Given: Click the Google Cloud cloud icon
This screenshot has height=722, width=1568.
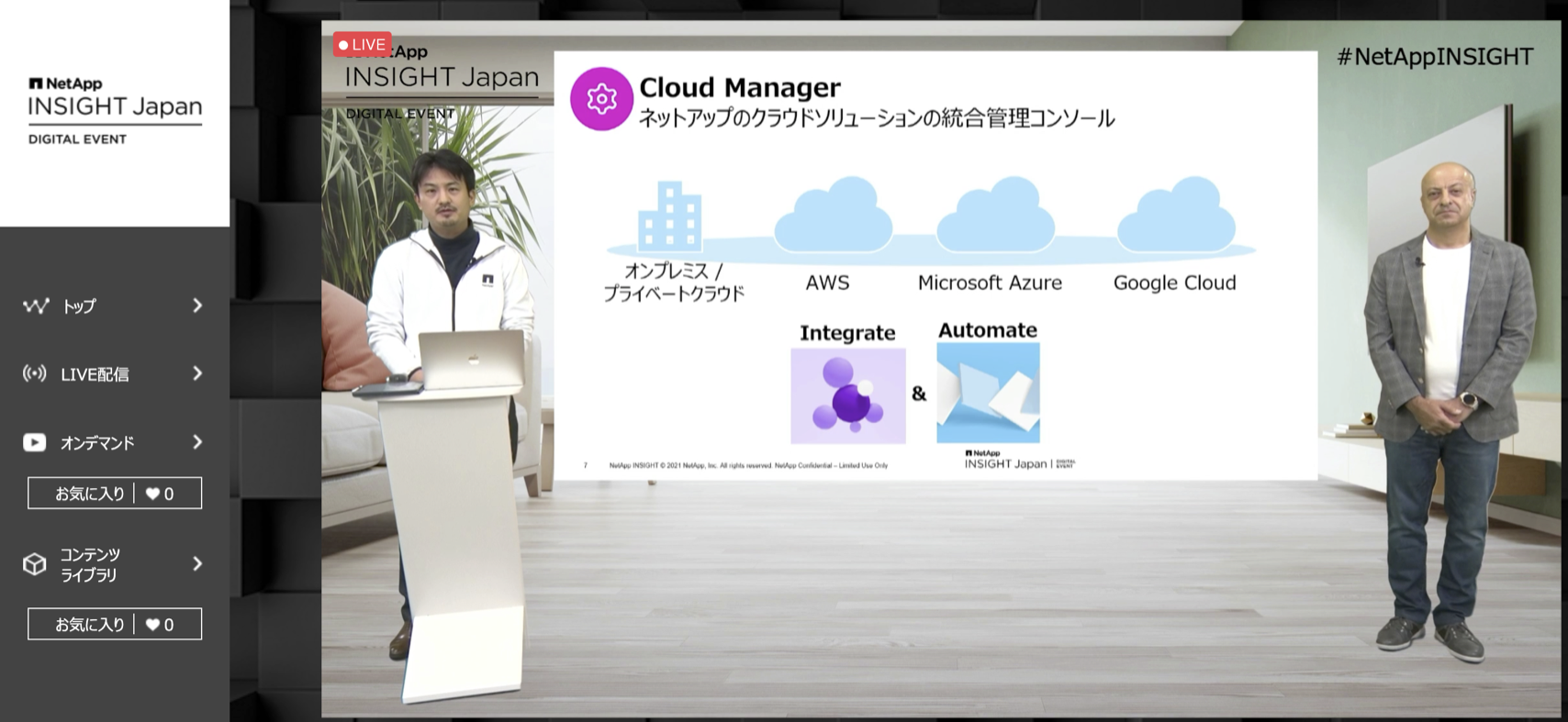Looking at the screenshot, I should click(x=1176, y=214).
